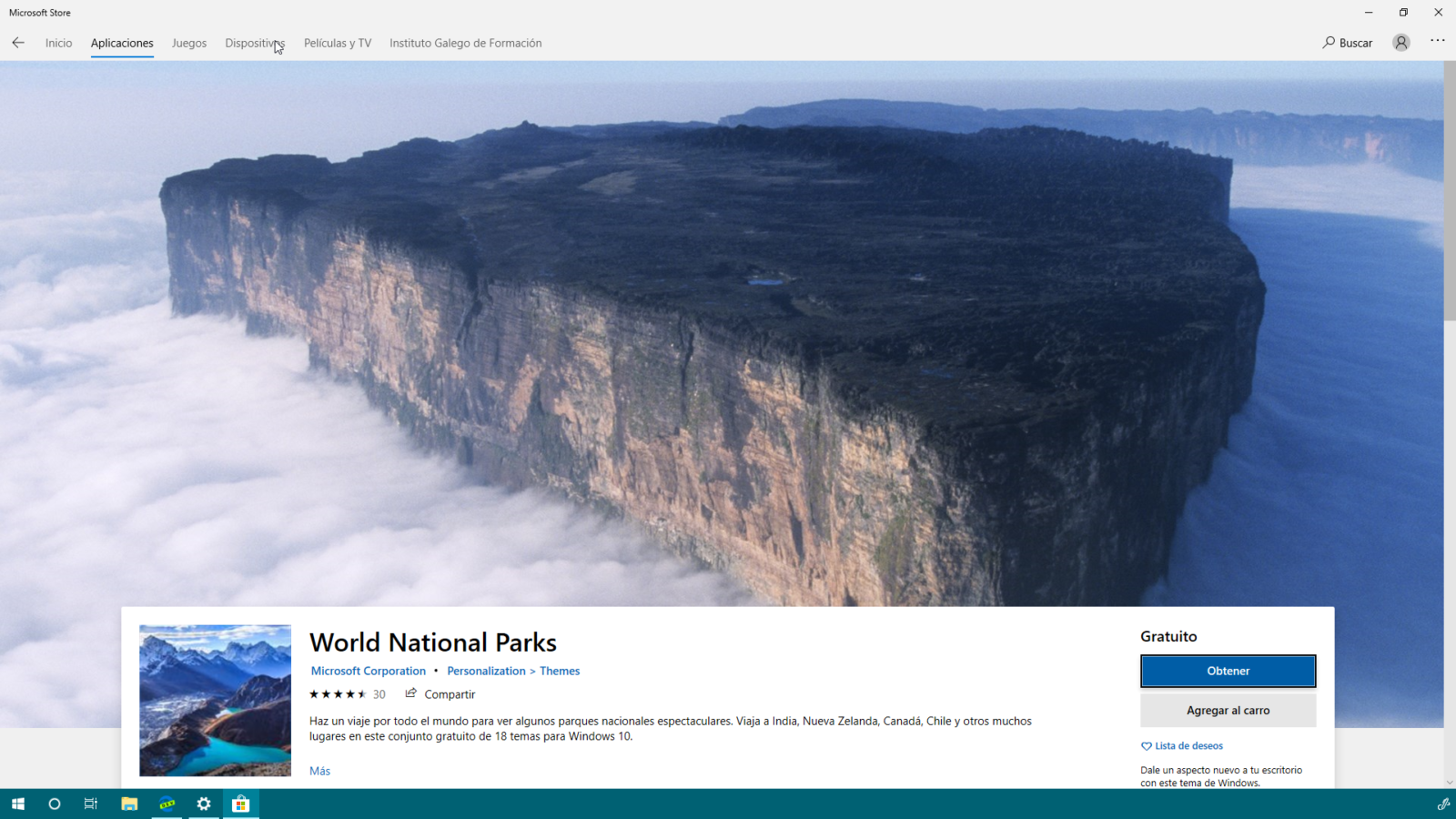1456x819 pixels.
Task: Open Windows Start menu
Action: click(x=18, y=804)
